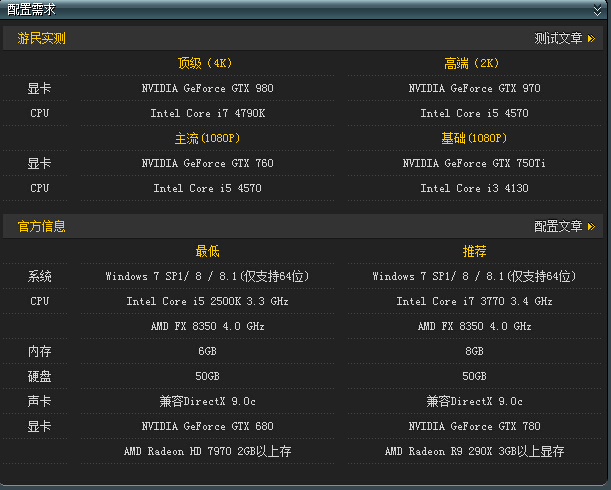Open the 测试文章 link

[x=558, y=38]
